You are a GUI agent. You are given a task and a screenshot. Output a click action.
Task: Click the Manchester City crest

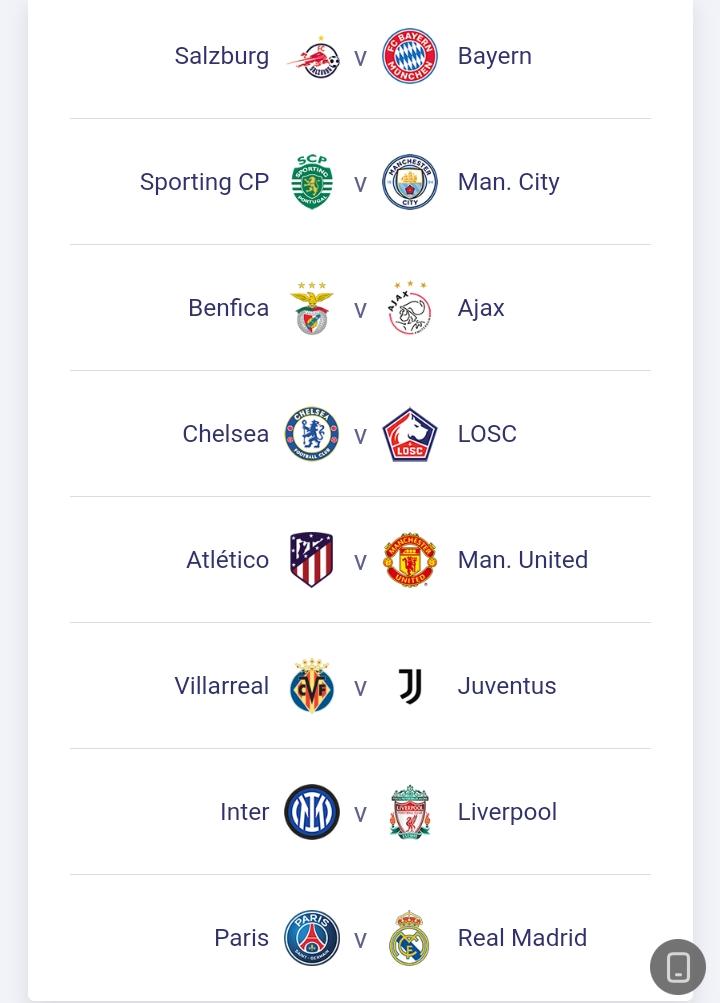tap(410, 182)
